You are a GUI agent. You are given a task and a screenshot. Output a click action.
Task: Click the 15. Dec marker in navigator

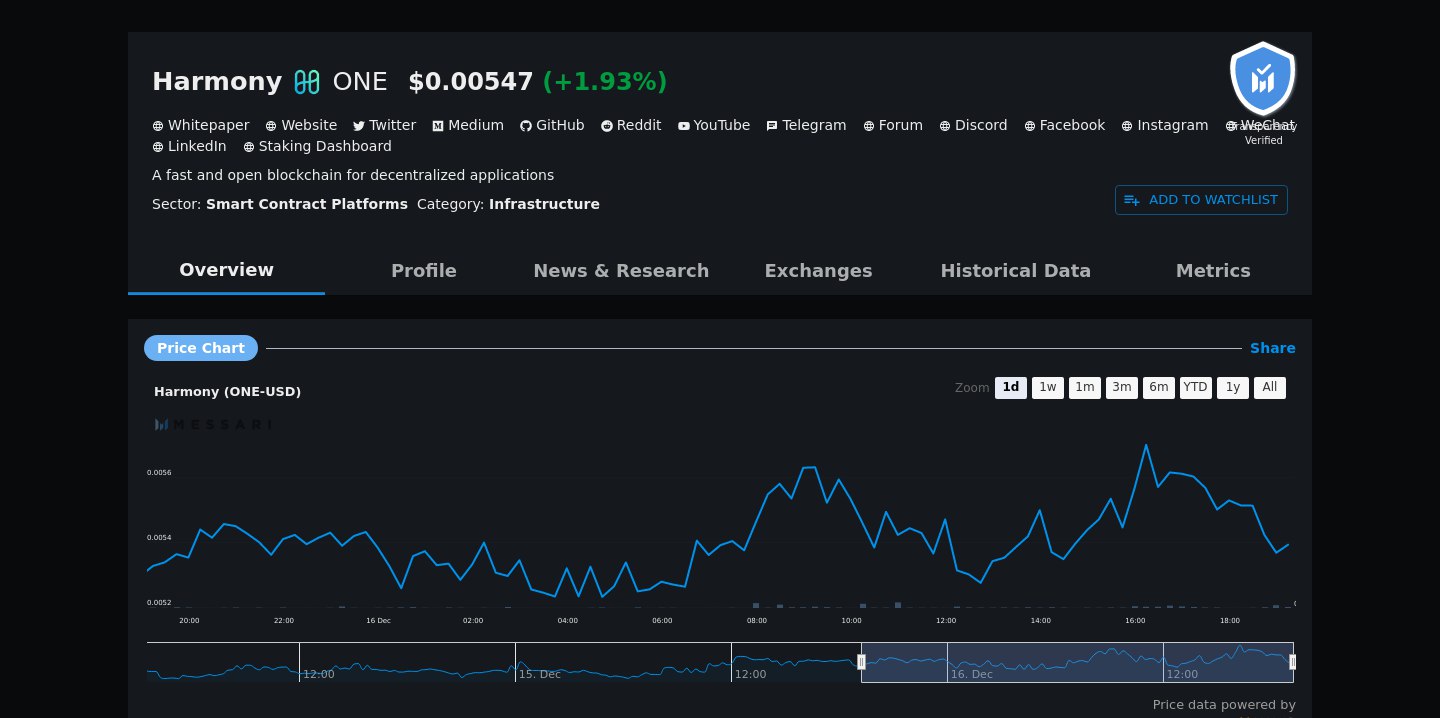tap(540, 675)
